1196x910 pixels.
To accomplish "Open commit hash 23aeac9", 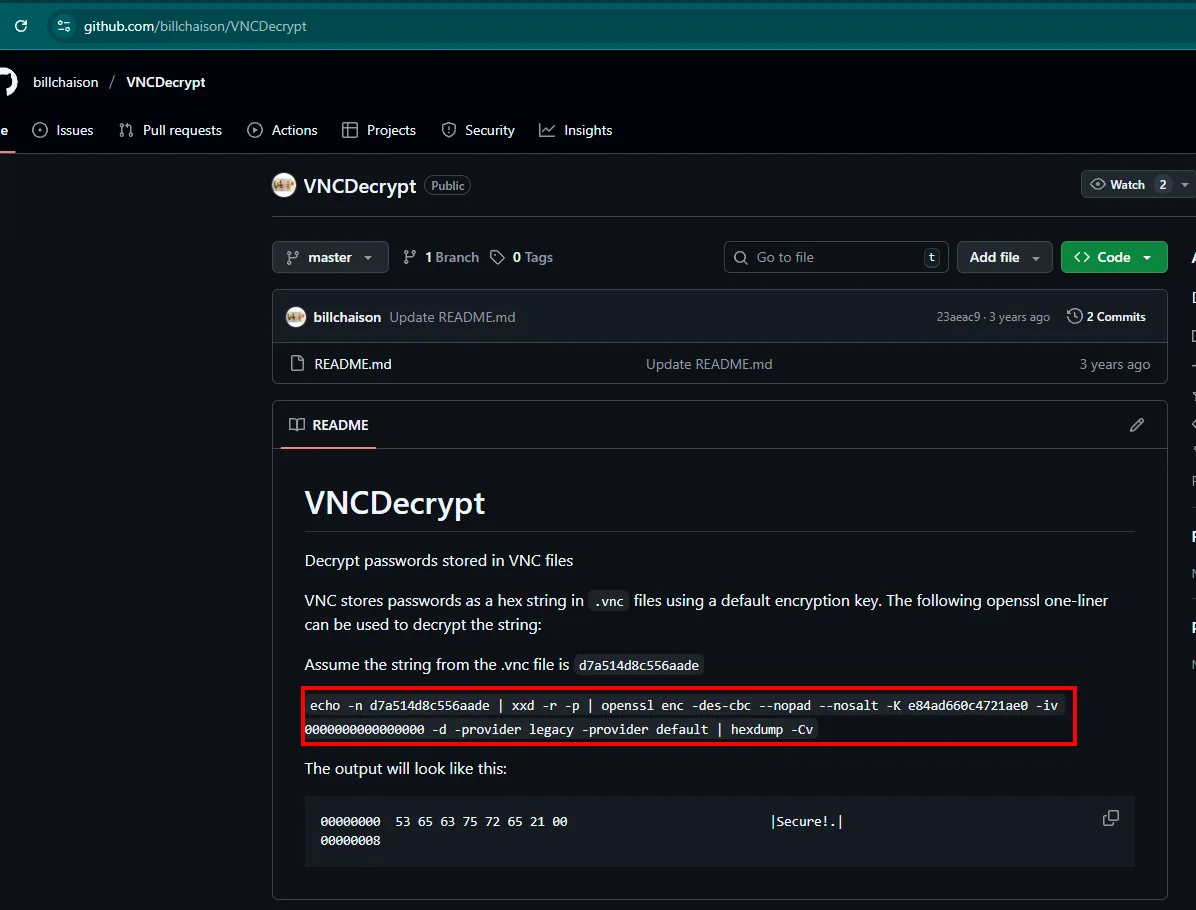I will coord(958,317).
